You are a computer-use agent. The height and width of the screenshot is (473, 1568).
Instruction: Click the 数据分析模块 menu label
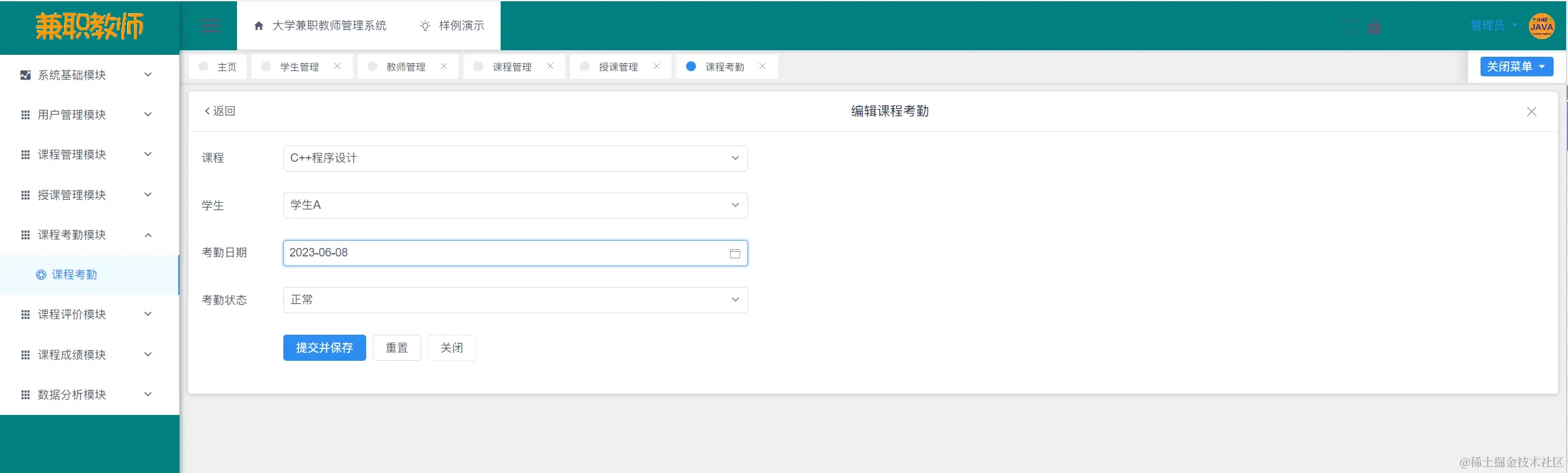click(72, 395)
